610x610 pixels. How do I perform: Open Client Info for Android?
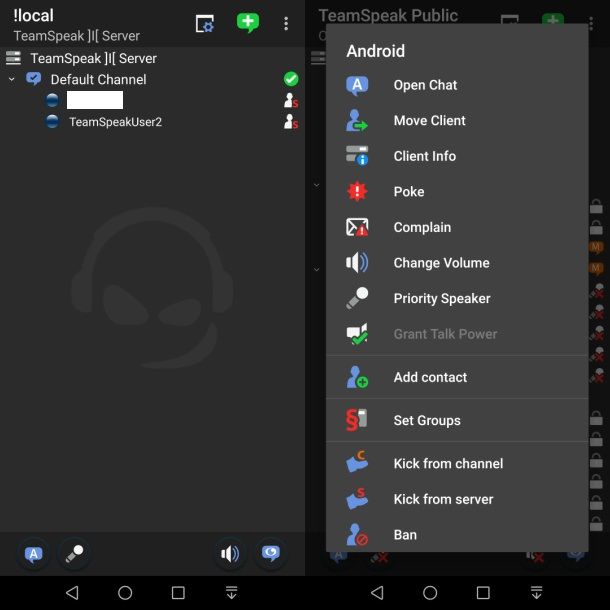pyautogui.click(x=457, y=156)
